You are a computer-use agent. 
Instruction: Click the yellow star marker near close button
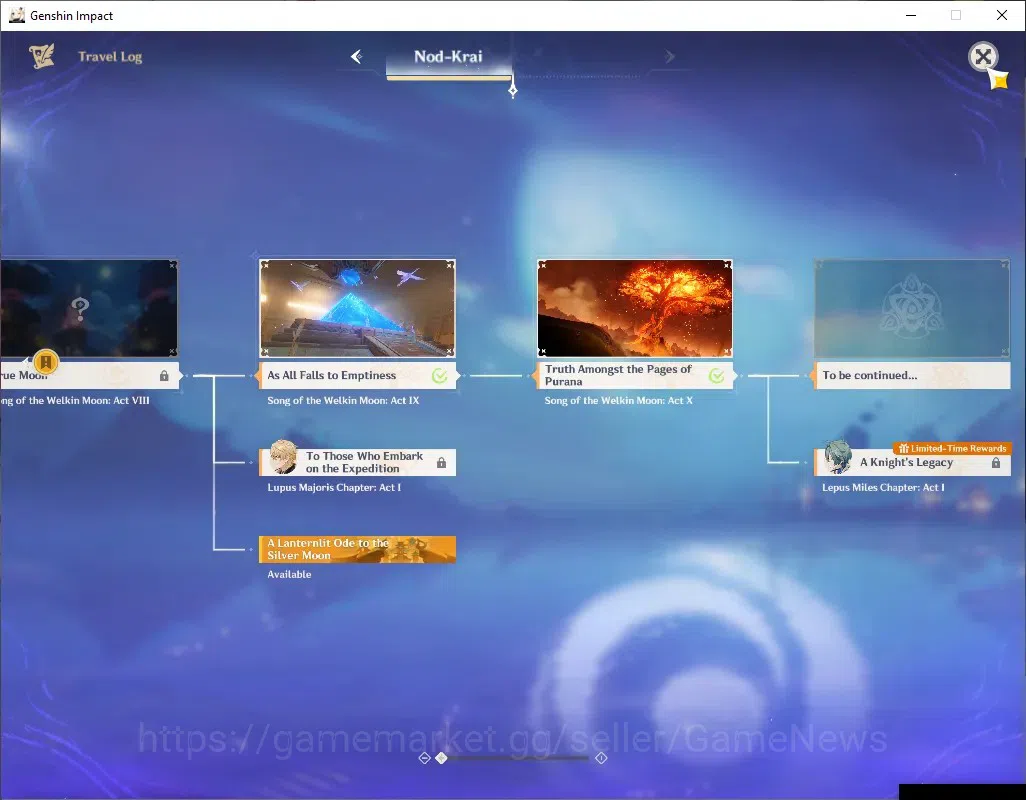pos(999,80)
